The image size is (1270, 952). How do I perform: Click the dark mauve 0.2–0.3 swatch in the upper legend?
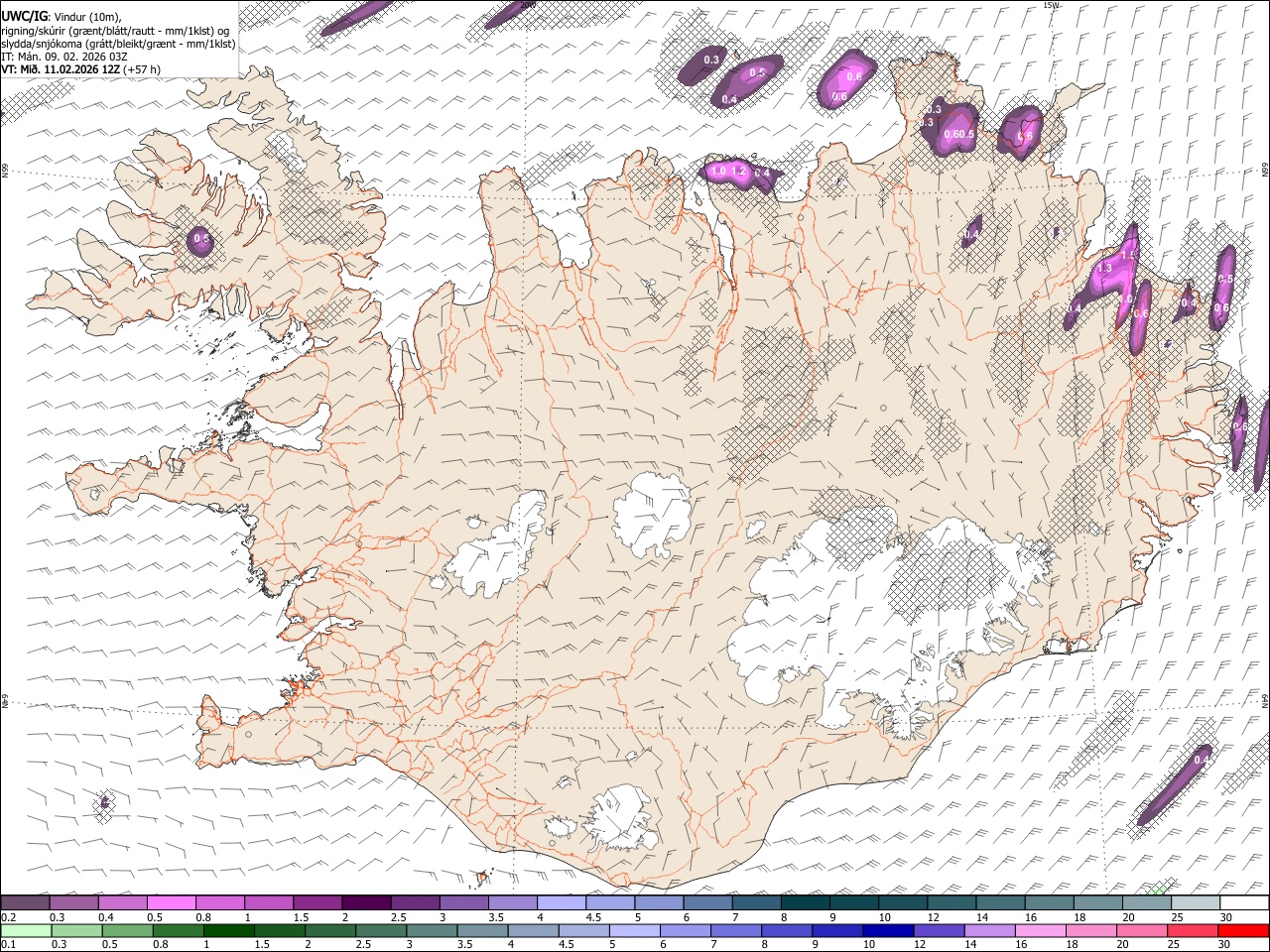point(26,902)
